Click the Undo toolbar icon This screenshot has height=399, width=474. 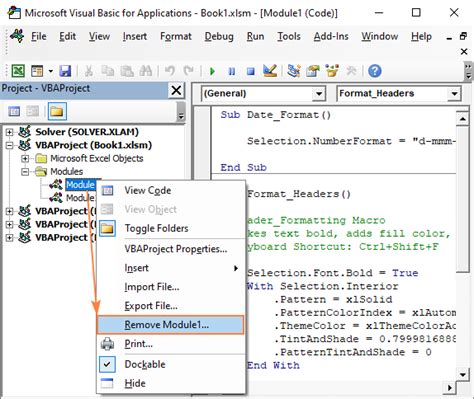click(x=170, y=71)
